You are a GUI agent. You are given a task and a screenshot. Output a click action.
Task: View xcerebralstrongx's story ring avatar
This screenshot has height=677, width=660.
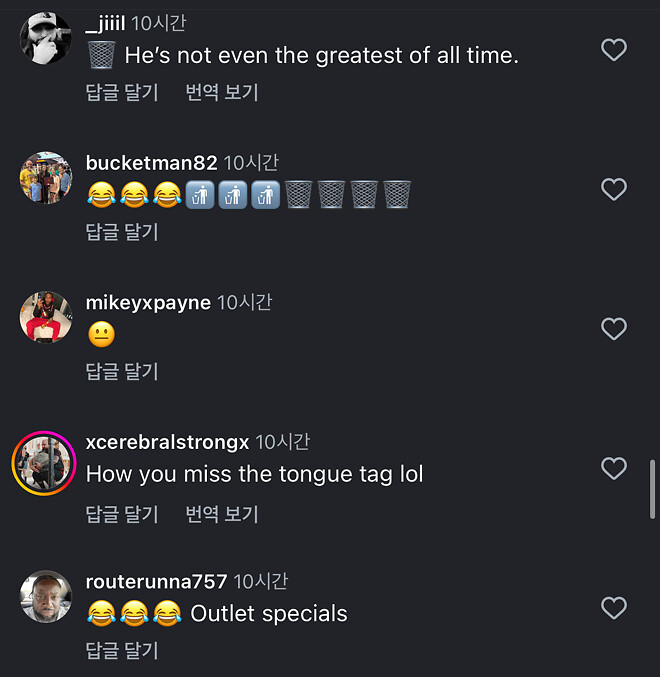(45, 462)
